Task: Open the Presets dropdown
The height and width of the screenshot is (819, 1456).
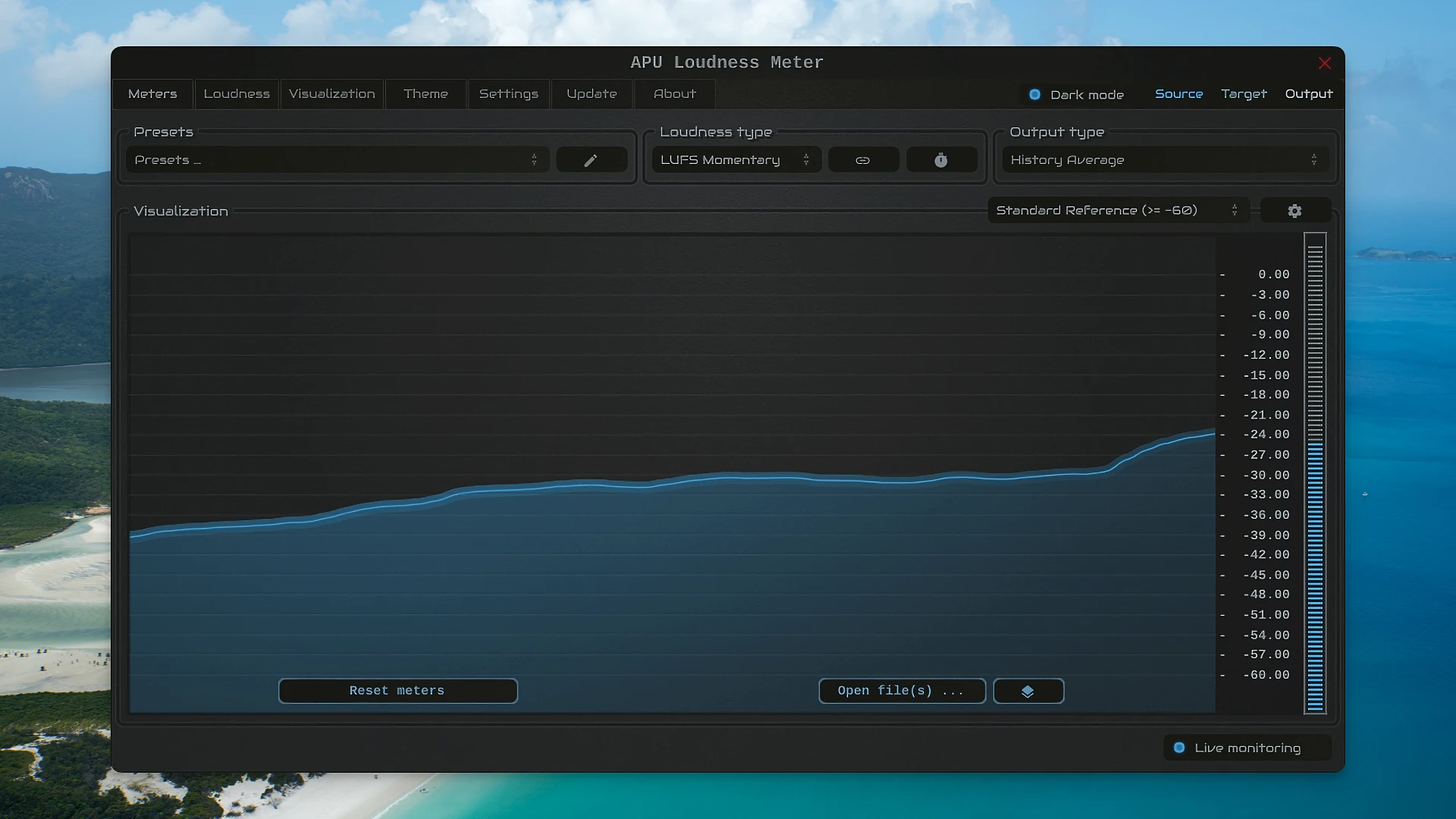Action: click(x=337, y=159)
